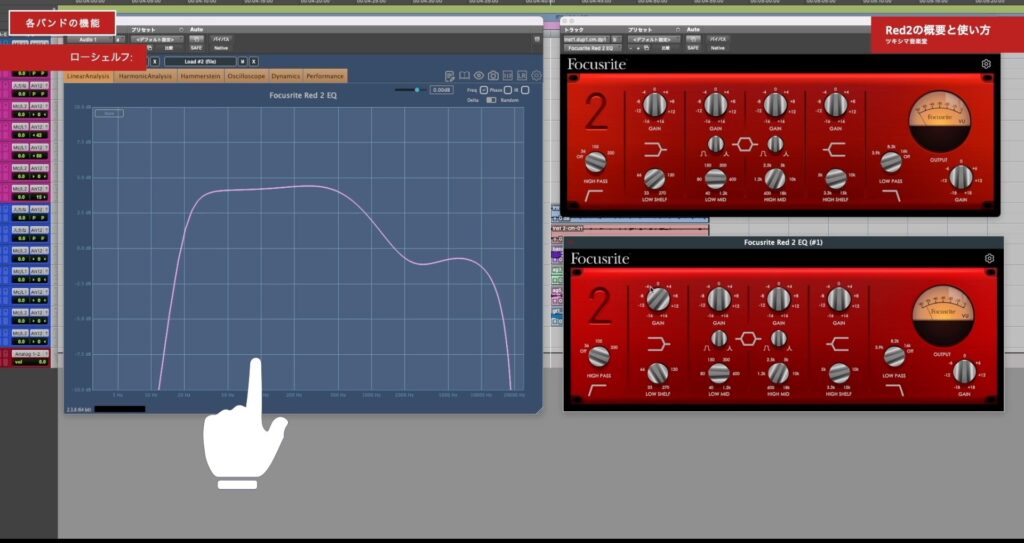Screen dimensions: 1024x543
Task: Open the Hammerstein tab
Action: coord(200,76)
